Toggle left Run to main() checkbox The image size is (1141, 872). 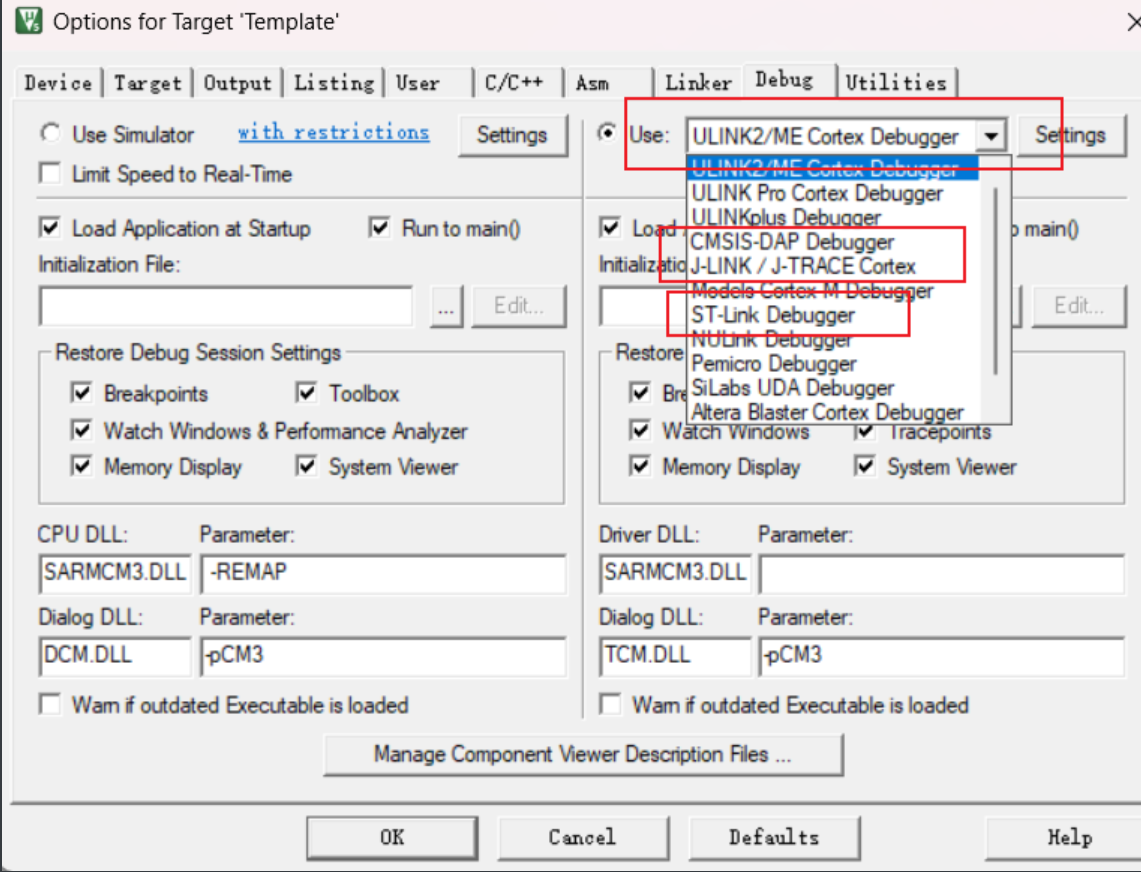(x=380, y=228)
